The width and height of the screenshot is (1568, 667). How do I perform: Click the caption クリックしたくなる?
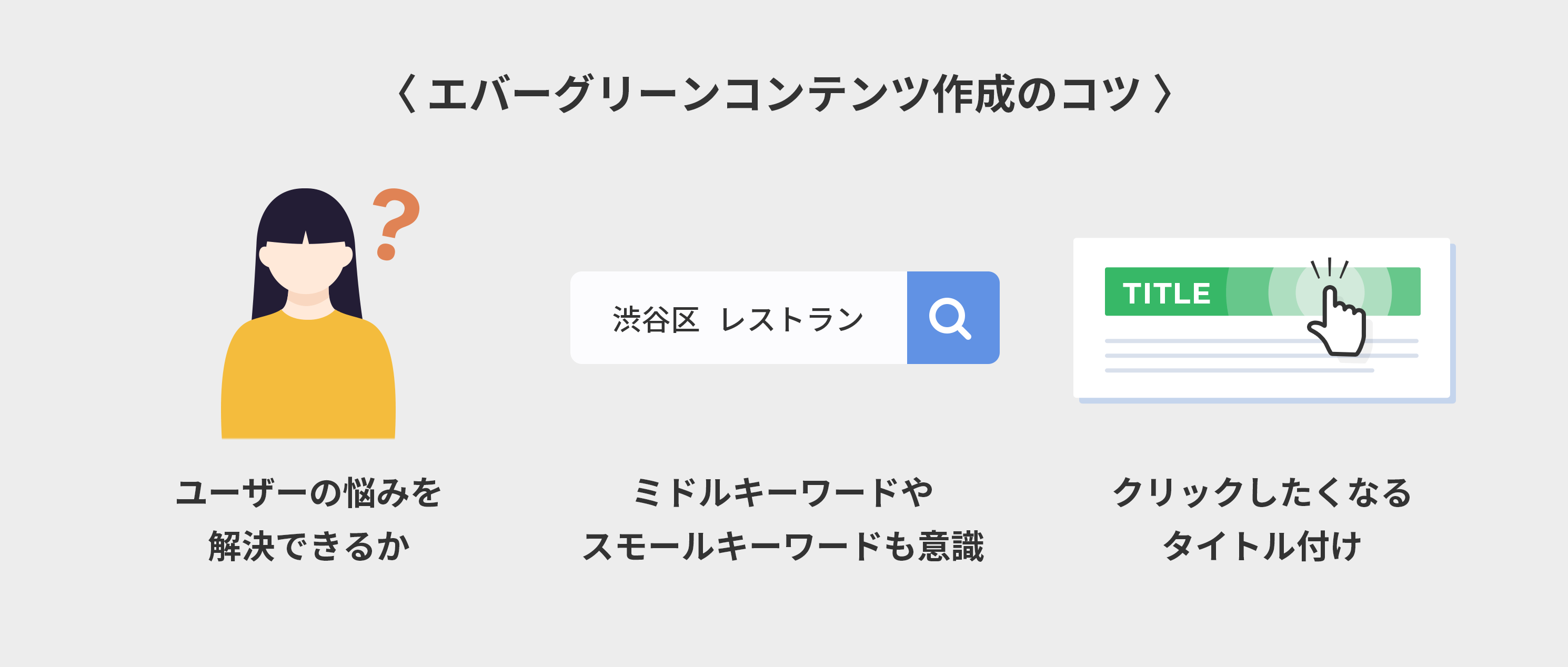coord(1262,492)
